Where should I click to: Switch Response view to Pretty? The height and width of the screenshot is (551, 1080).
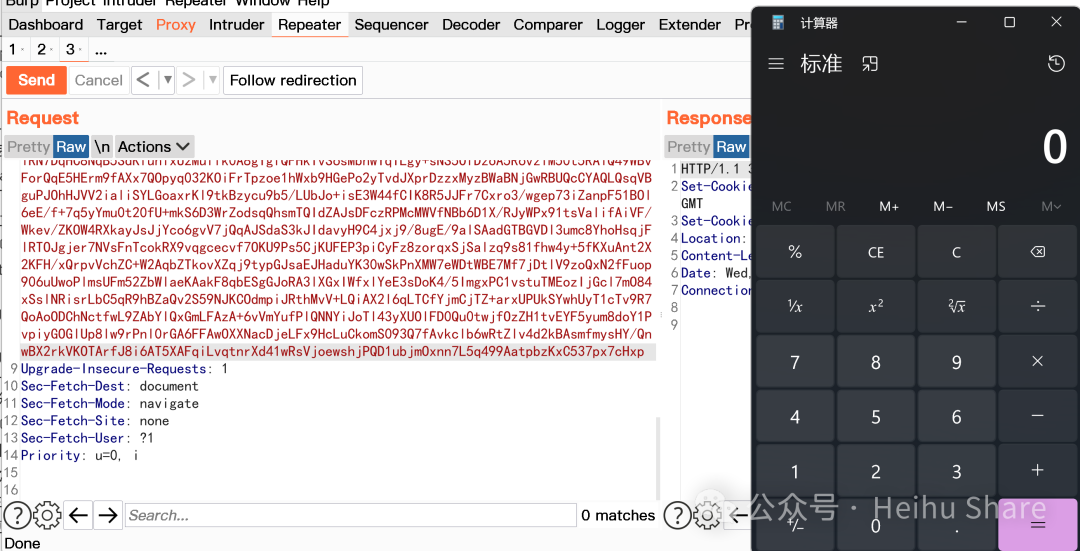click(689, 147)
